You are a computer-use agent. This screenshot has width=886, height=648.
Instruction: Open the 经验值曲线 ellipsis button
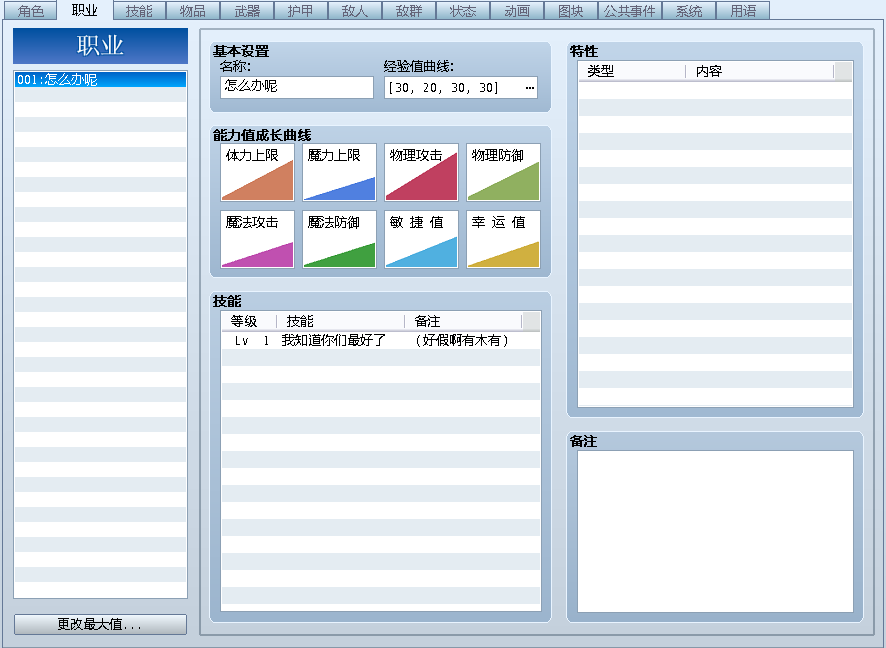click(x=529, y=88)
